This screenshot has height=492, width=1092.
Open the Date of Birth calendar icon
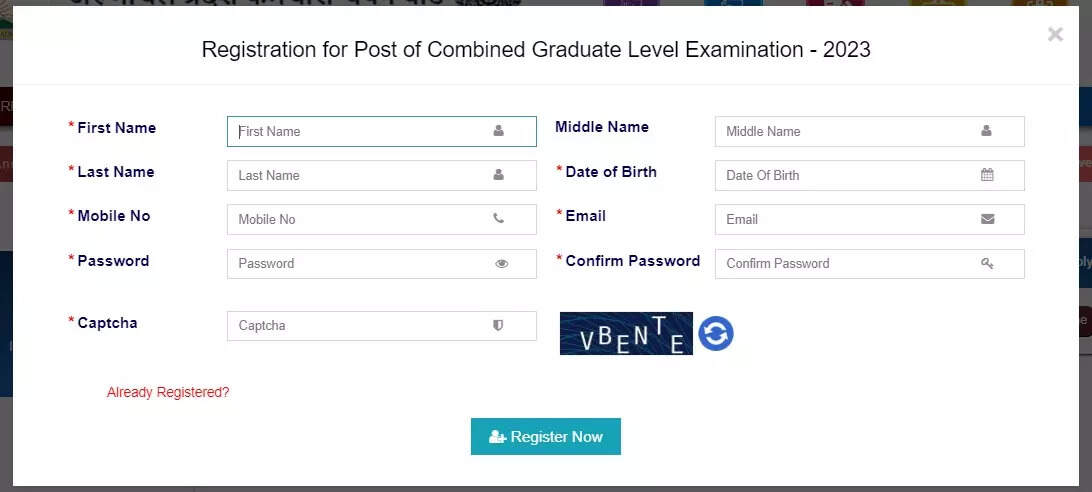987,175
